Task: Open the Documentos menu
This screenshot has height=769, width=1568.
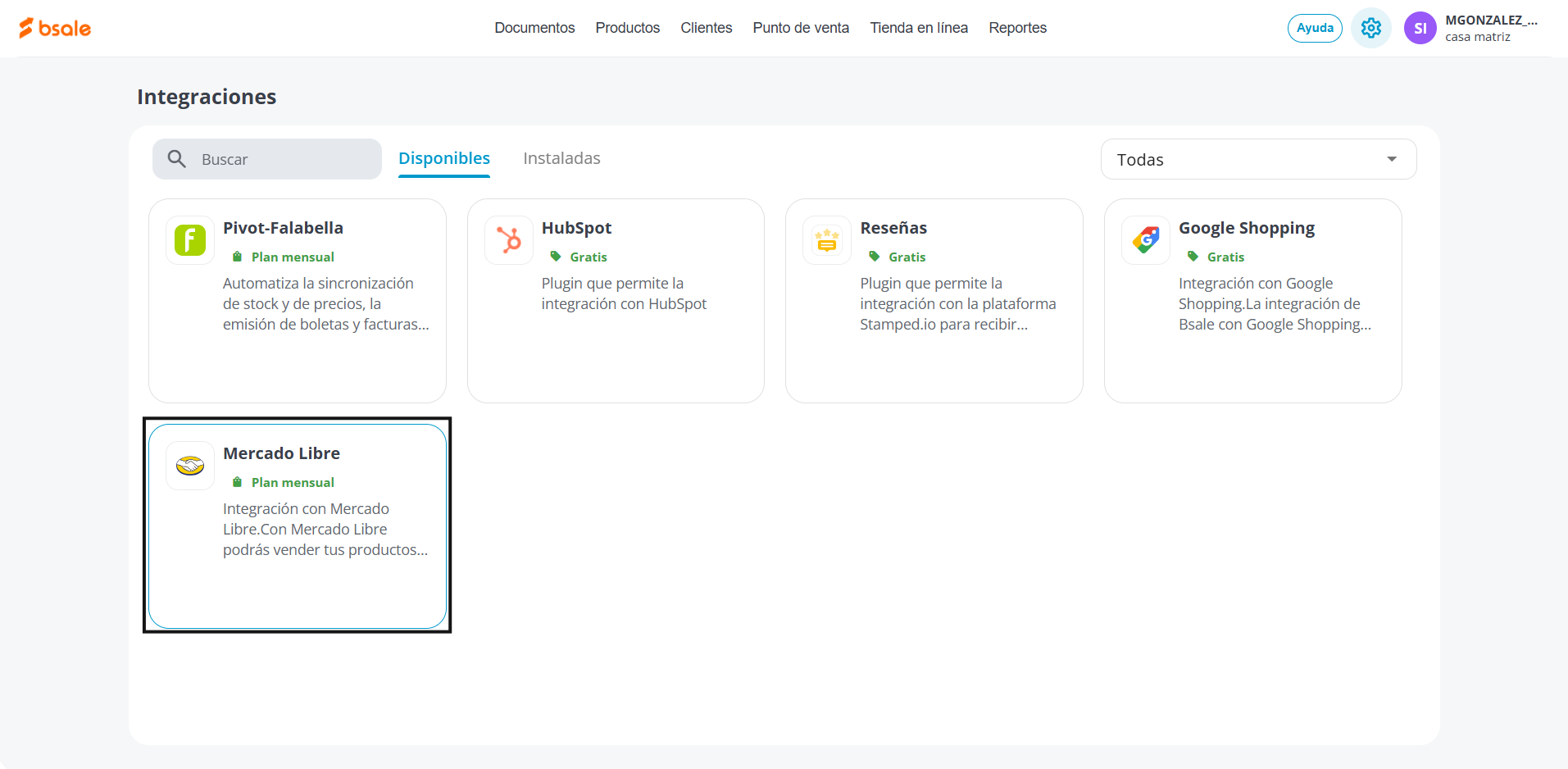Action: [x=534, y=28]
